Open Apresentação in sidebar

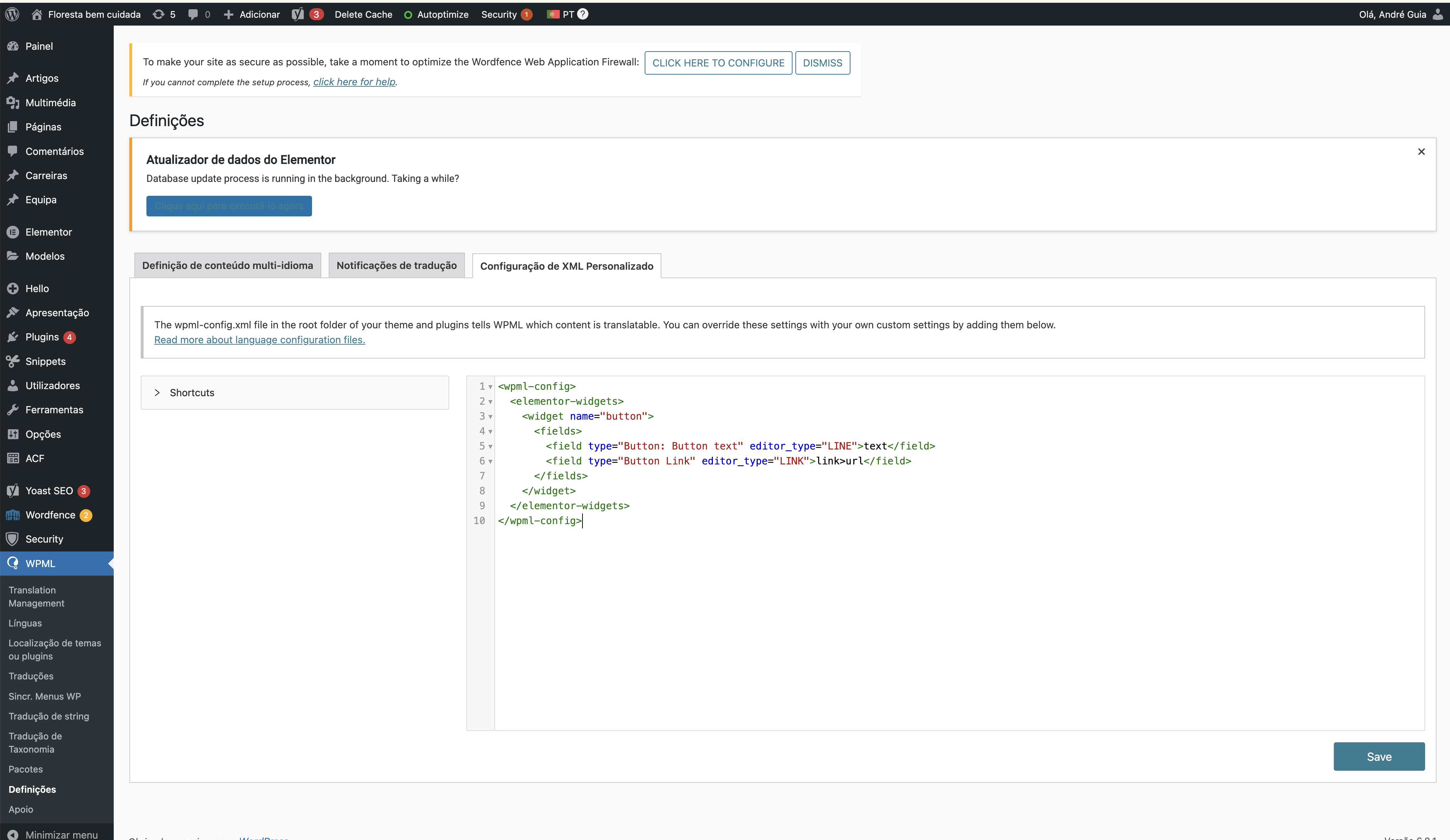click(57, 312)
